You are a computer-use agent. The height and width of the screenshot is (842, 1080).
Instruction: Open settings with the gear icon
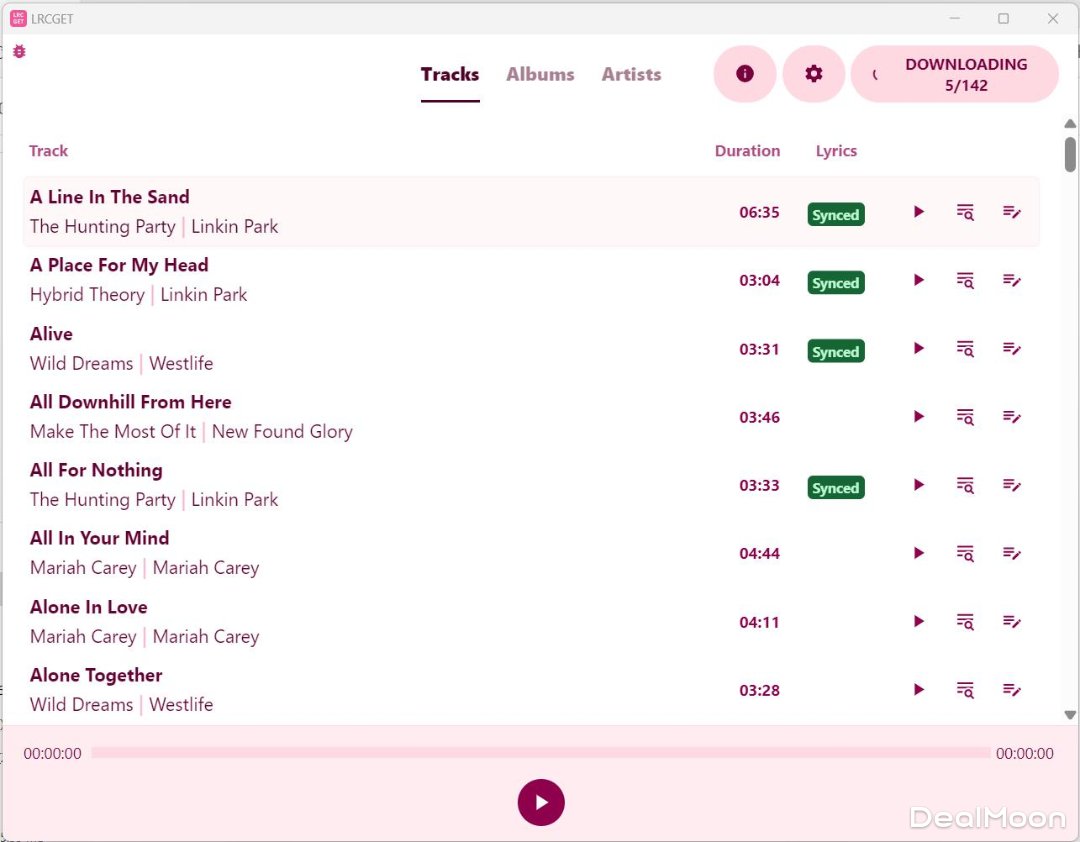[813, 74]
